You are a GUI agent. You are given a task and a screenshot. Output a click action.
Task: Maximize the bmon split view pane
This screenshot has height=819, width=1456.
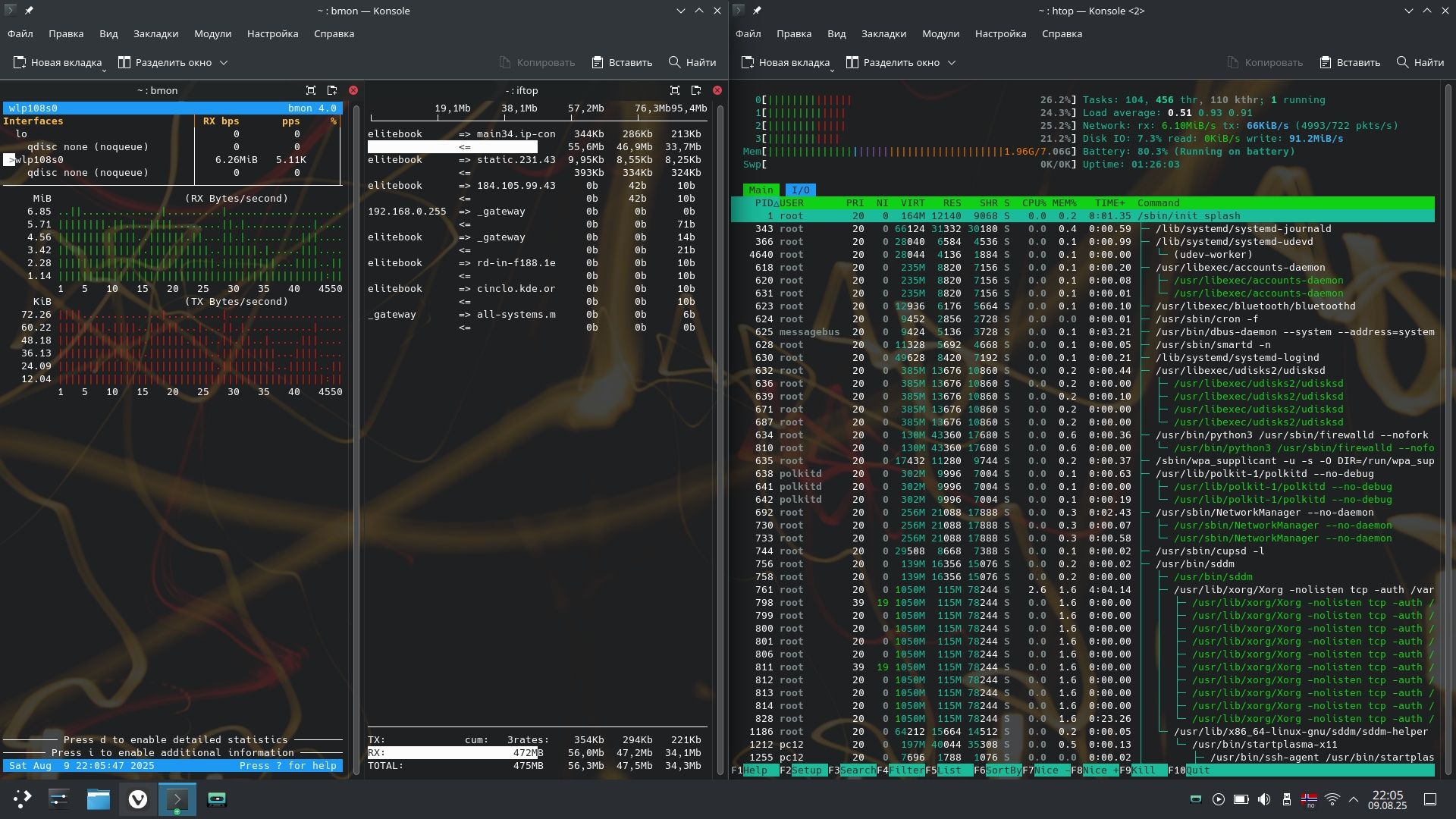pyautogui.click(x=311, y=90)
